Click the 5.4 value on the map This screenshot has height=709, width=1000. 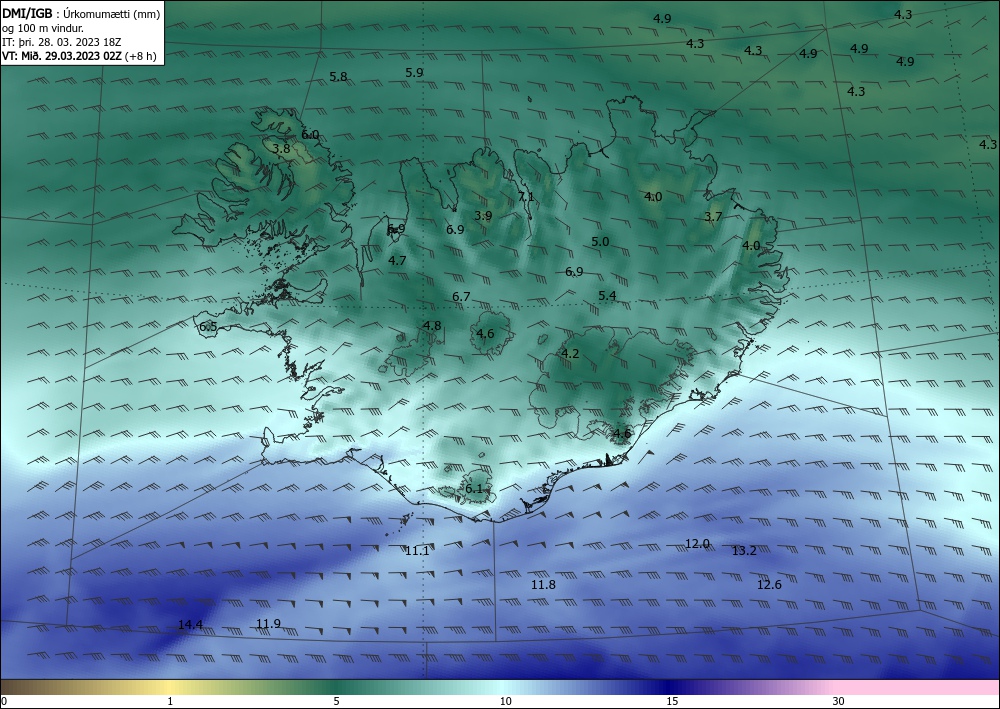click(x=607, y=296)
